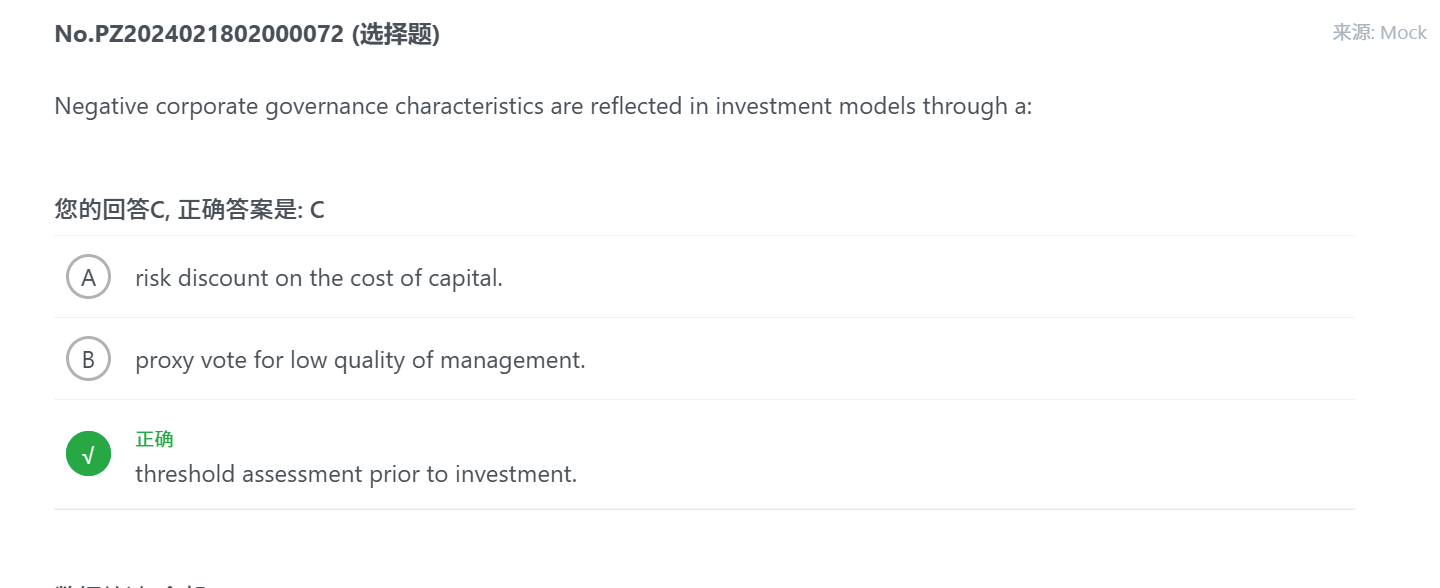The image size is (1440, 588).
Task: Select the option A radio circle
Action: [88, 277]
